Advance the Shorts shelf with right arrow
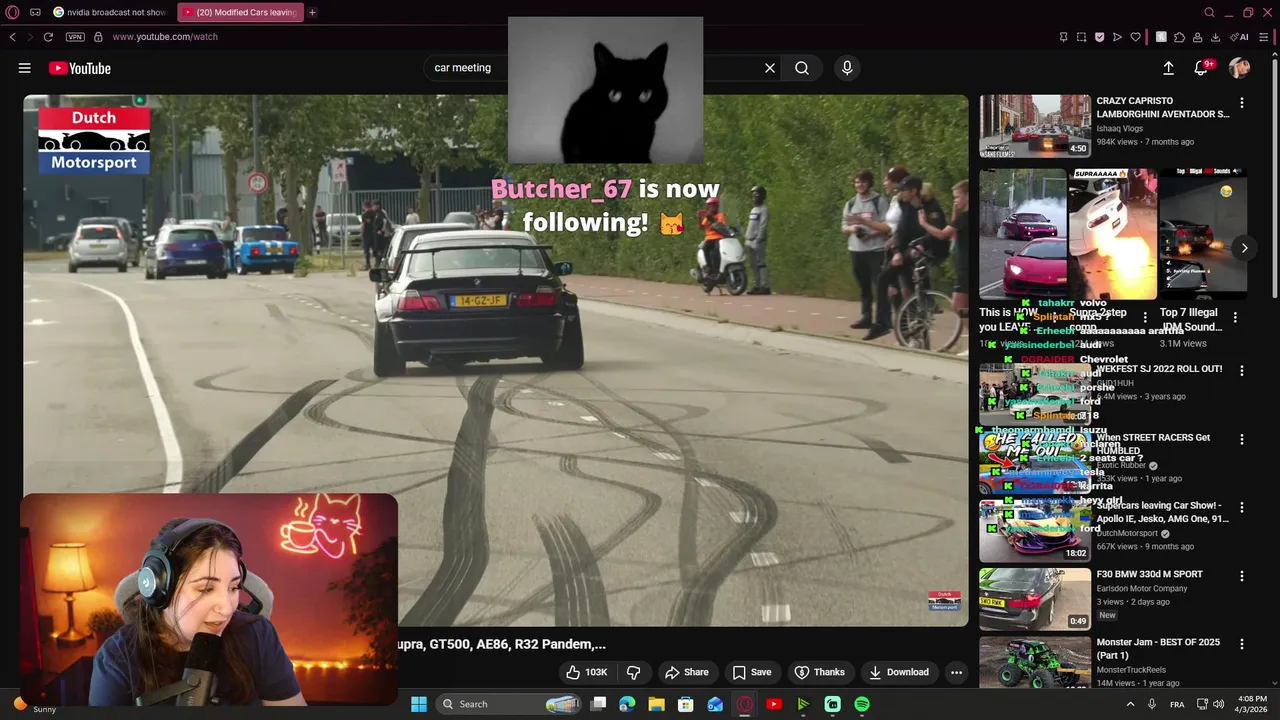 (x=1244, y=248)
